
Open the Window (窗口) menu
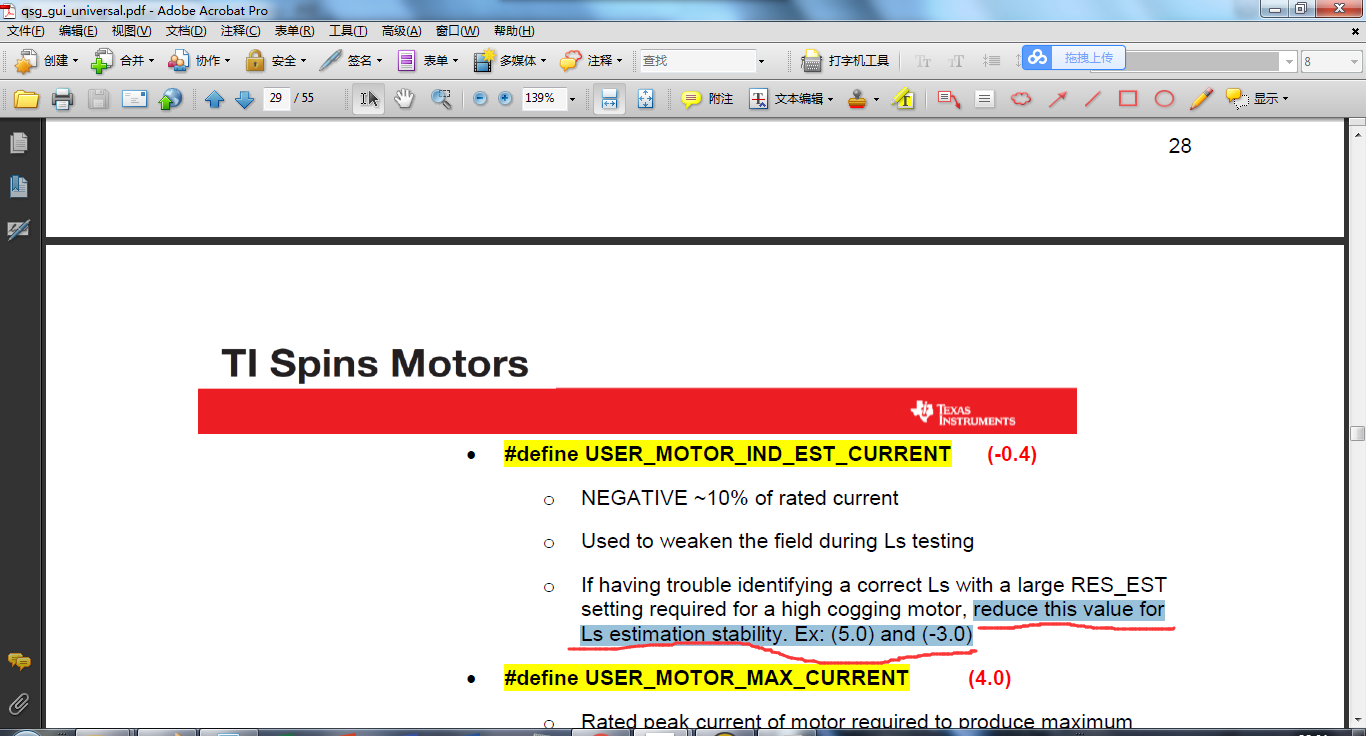pyautogui.click(x=457, y=31)
